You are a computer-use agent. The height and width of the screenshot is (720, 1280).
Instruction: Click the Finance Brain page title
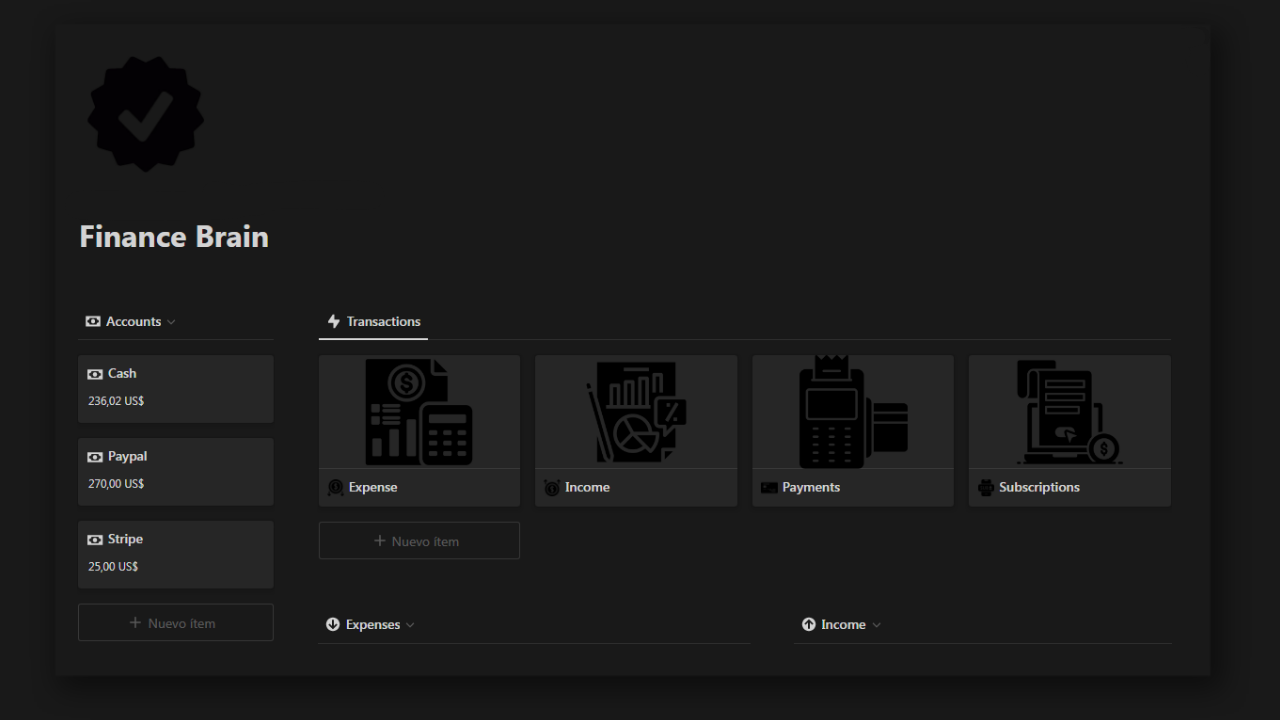(174, 237)
